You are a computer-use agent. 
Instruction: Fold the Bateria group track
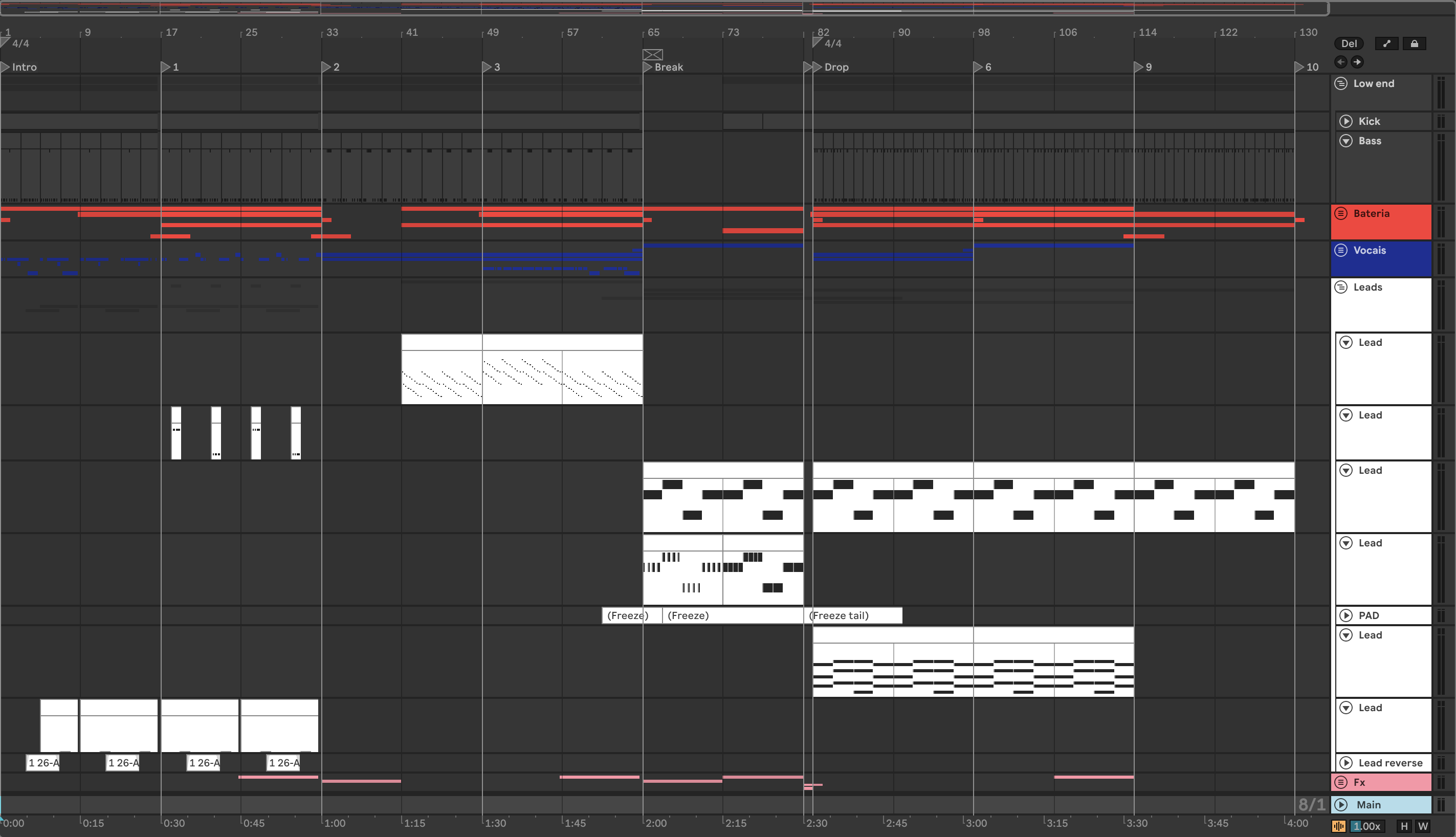(x=1340, y=213)
